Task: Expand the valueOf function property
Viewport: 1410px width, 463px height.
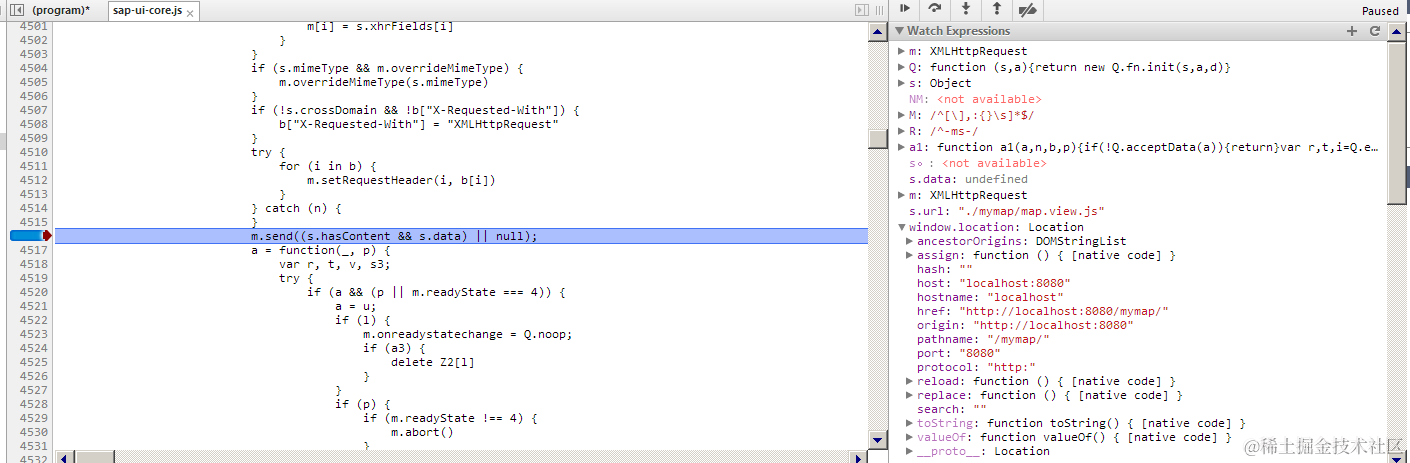Action: point(909,437)
